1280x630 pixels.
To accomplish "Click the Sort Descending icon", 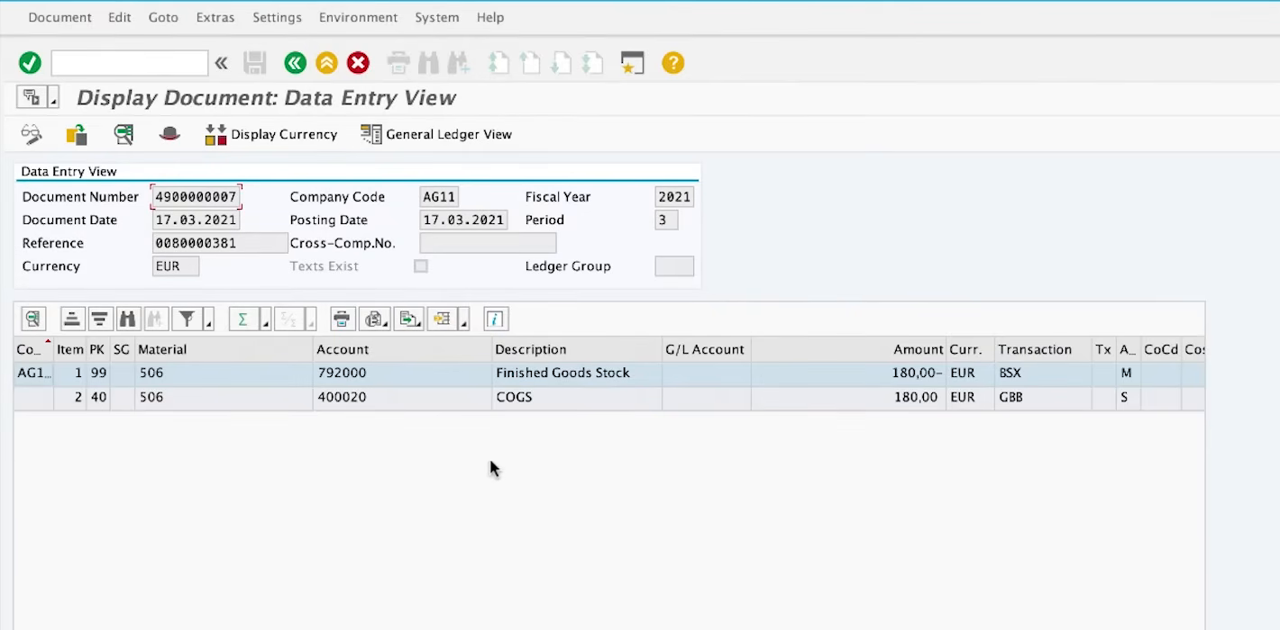I will click(x=99, y=319).
